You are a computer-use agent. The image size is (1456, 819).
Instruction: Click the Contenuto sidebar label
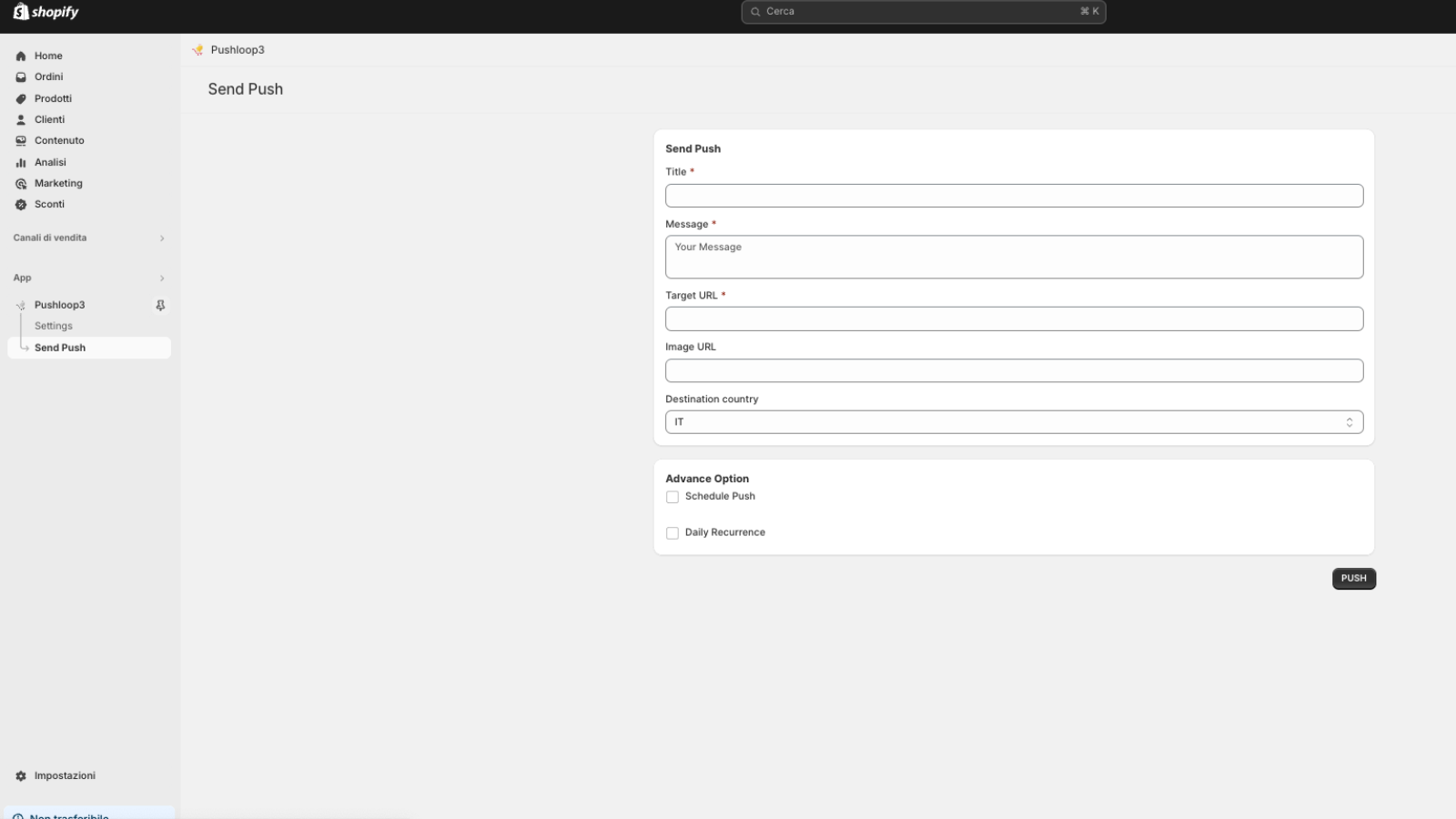point(59,141)
